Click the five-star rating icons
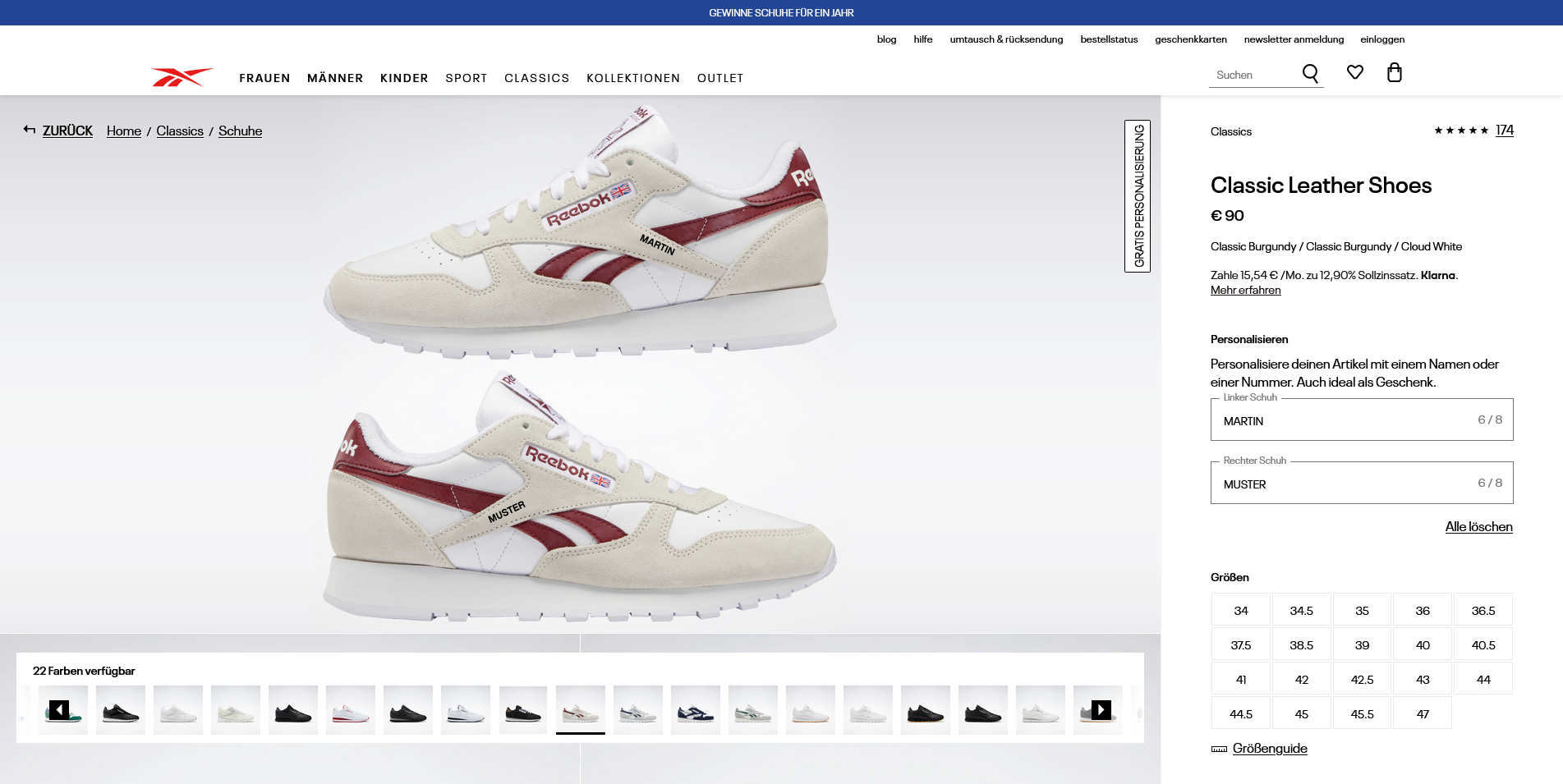The width and height of the screenshot is (1563, 784). 1461,131
